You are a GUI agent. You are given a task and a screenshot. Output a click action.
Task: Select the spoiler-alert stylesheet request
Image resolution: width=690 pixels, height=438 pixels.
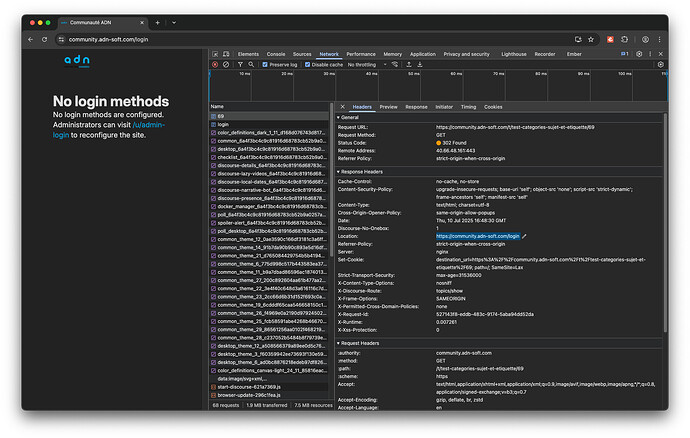pyautogui.click(x=269, y=223)
